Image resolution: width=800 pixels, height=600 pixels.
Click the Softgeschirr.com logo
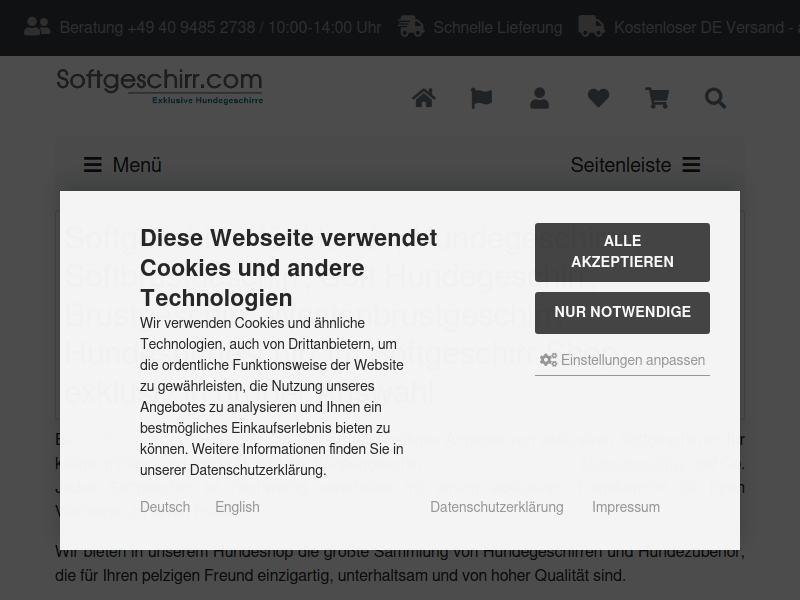click(160, 85)
